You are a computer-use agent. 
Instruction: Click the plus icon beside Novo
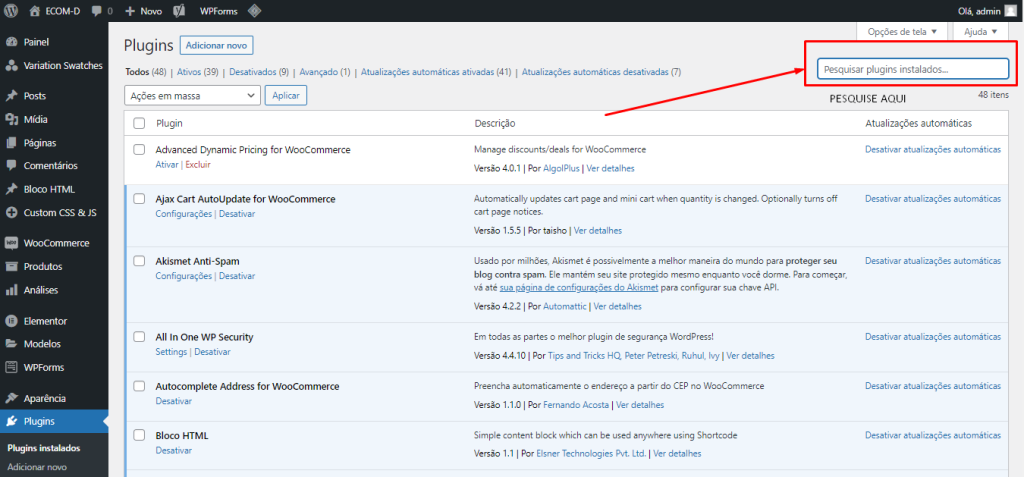[x=130, y=11]
